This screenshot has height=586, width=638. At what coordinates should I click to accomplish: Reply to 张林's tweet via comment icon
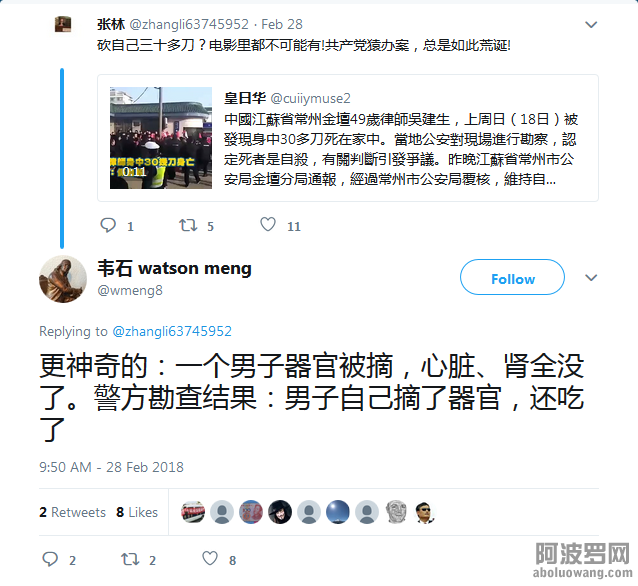108,225
